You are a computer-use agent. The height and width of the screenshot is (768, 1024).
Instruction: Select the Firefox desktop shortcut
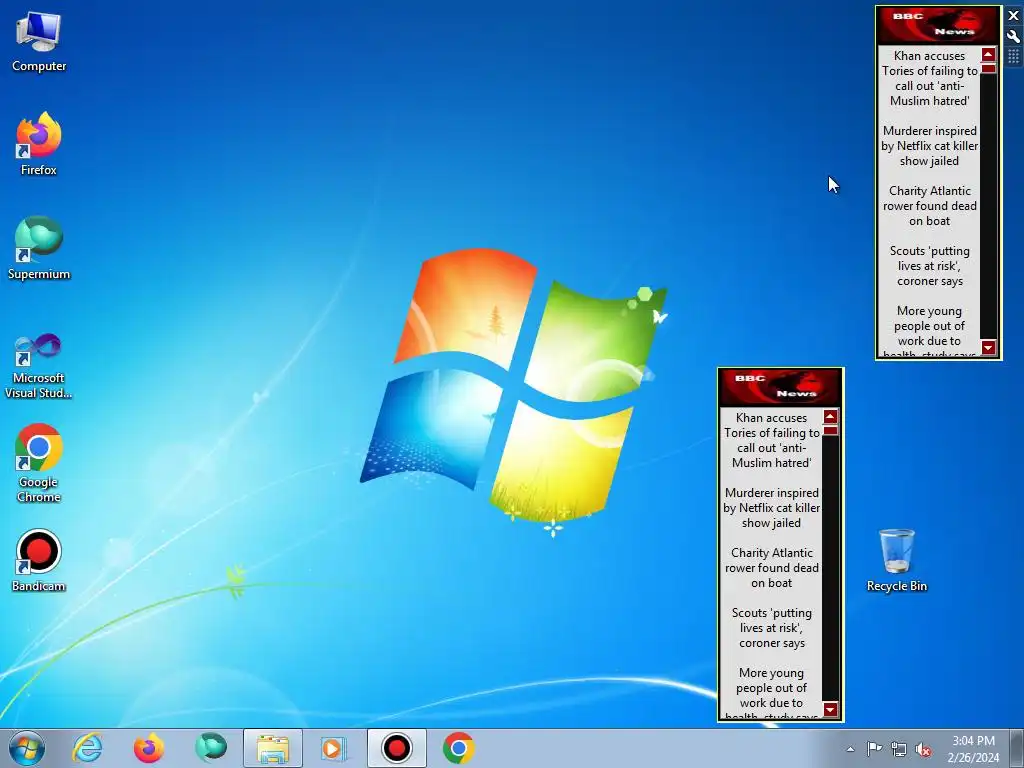(39, 144)
